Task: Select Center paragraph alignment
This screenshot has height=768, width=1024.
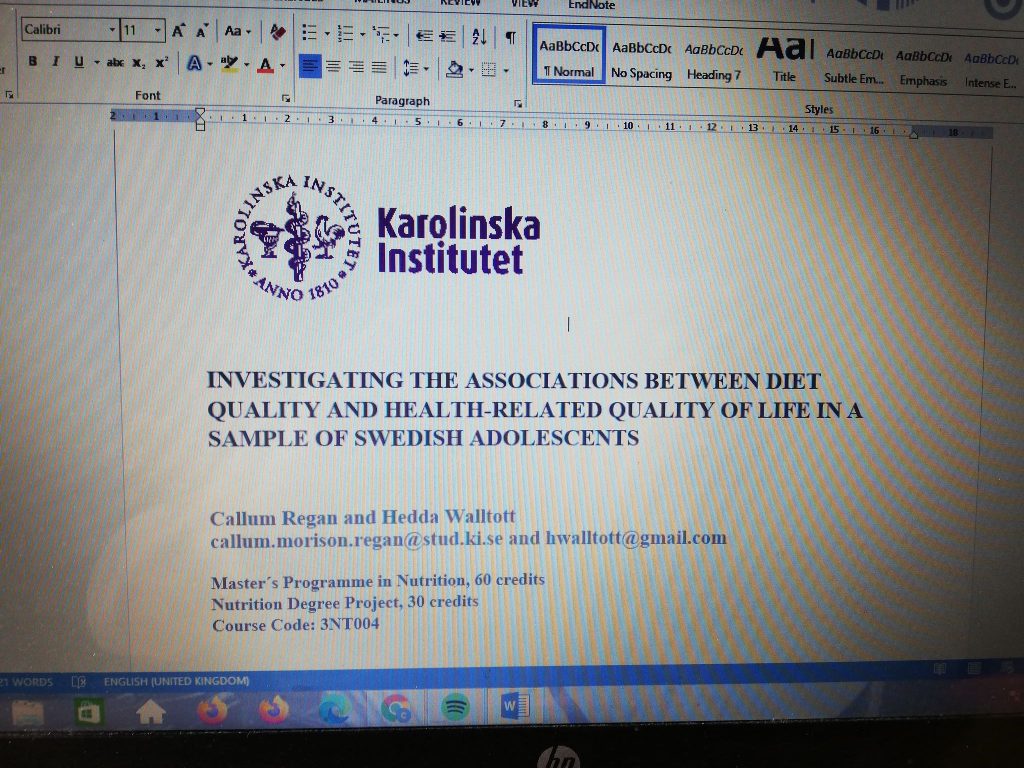Action: click(x=334, y=67)
